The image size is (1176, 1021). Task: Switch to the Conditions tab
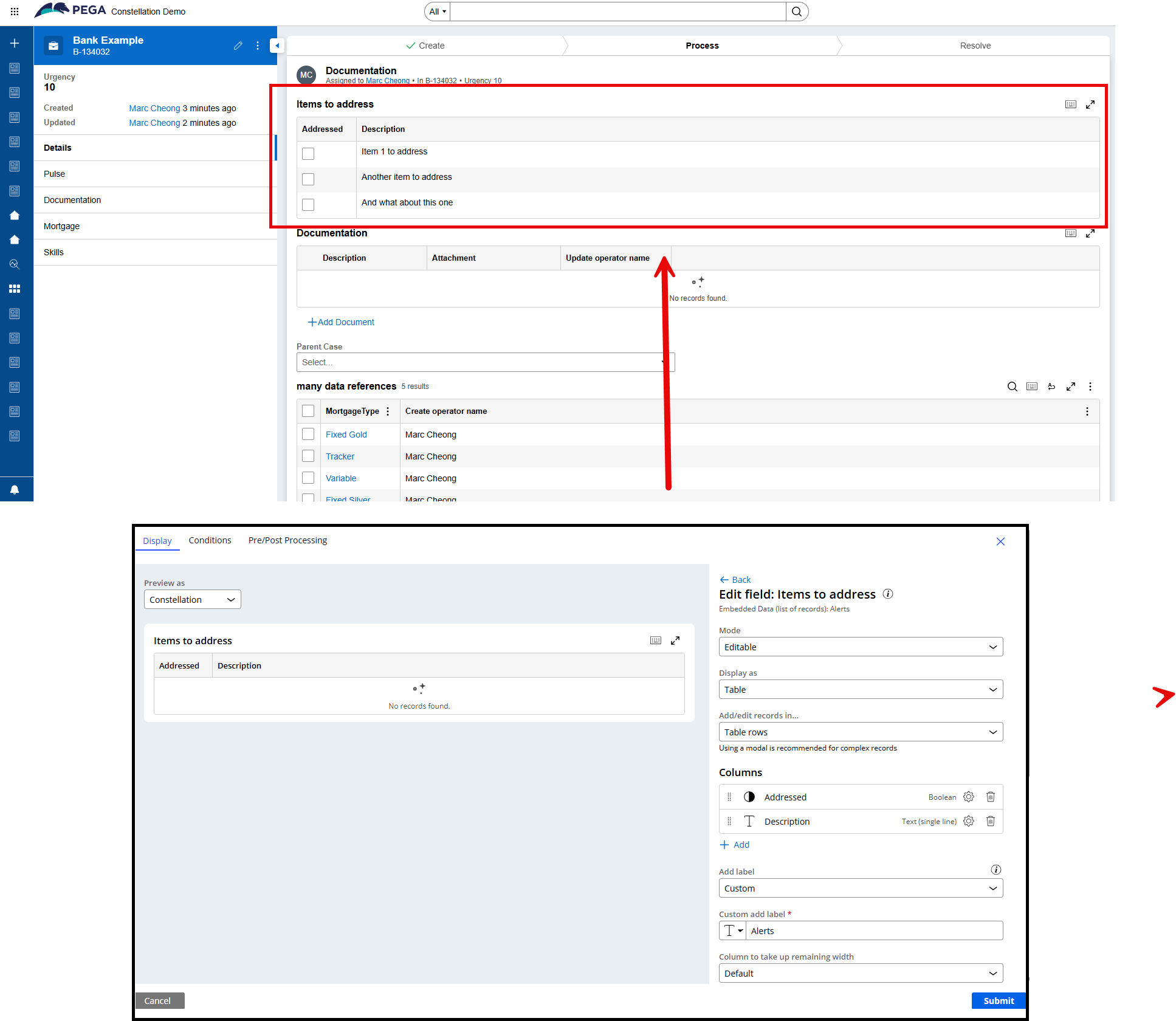[x=210, y=540]
